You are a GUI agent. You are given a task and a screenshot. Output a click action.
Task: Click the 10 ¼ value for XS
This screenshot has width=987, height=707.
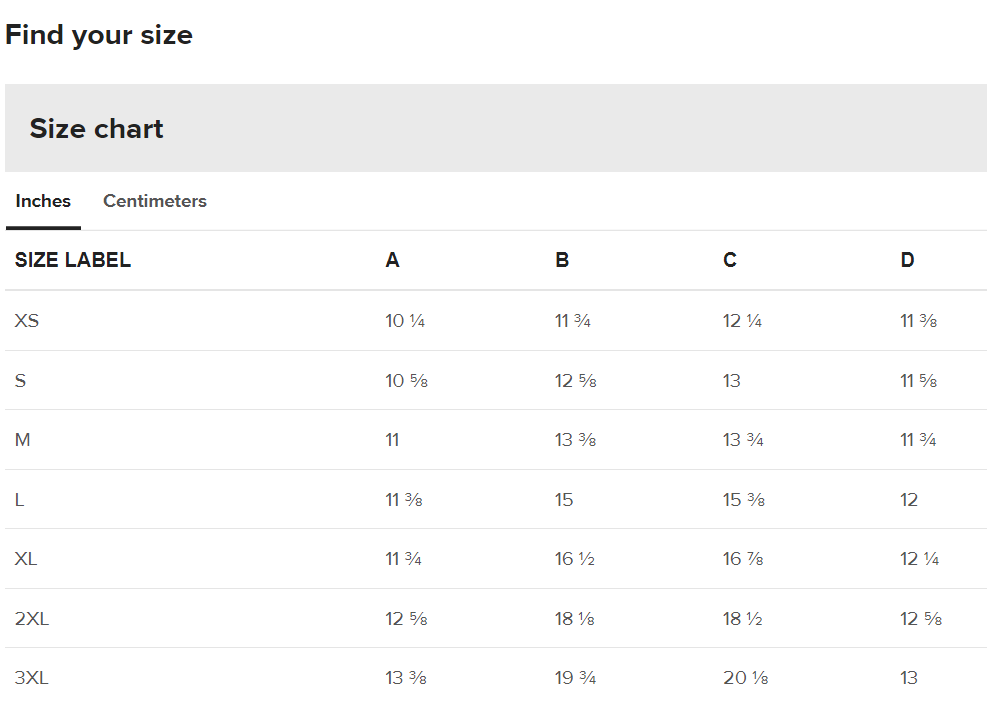pyautogui.click(x=405, y=320)
